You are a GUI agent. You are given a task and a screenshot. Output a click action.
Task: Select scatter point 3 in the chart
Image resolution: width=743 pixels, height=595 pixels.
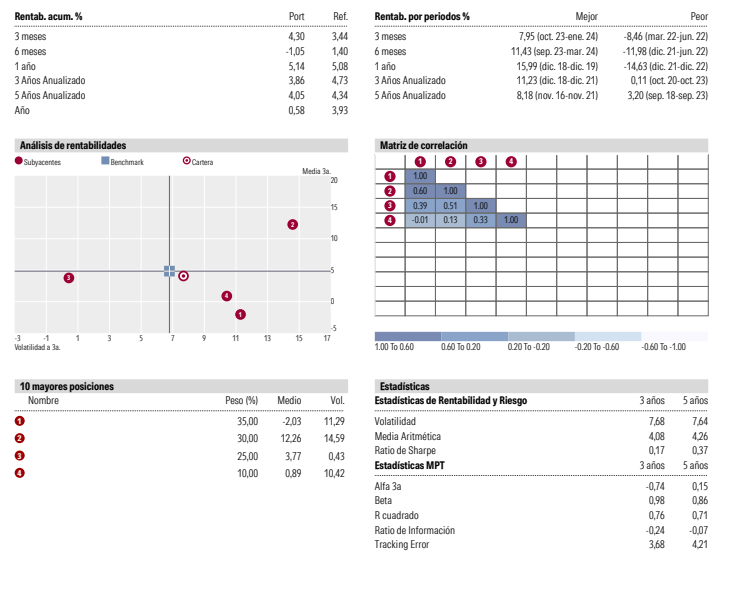69,277
